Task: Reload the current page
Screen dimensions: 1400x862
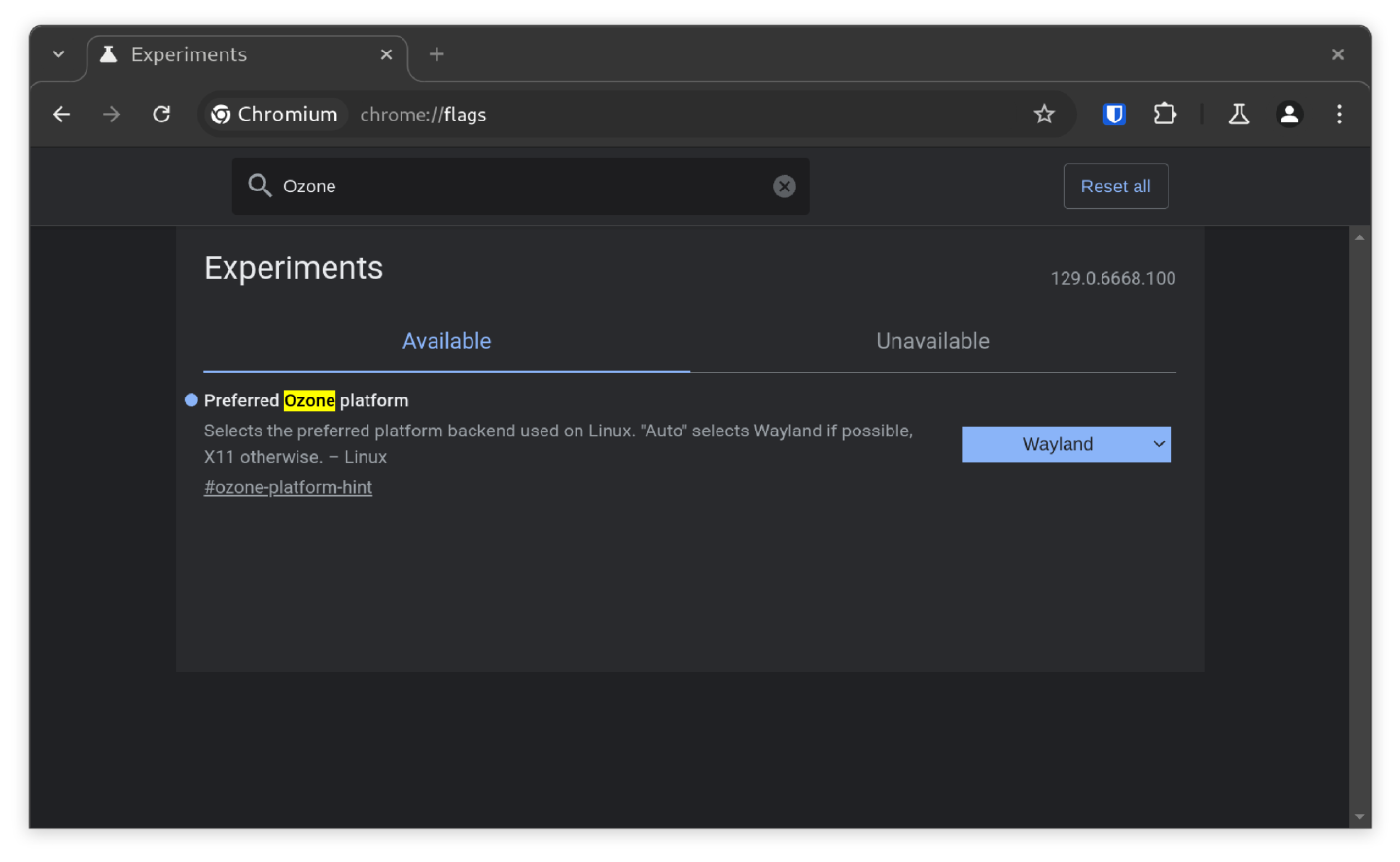Action: click(x=161, y=115)
